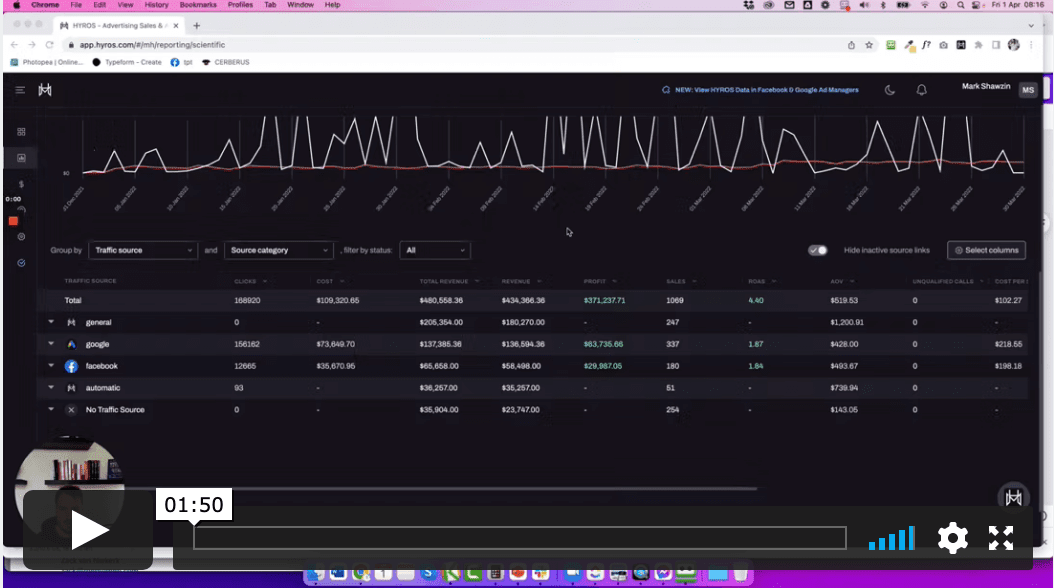Toggle Hide inactive source links switch
The image size is (1054, 588).
click(x=818, y=250)
